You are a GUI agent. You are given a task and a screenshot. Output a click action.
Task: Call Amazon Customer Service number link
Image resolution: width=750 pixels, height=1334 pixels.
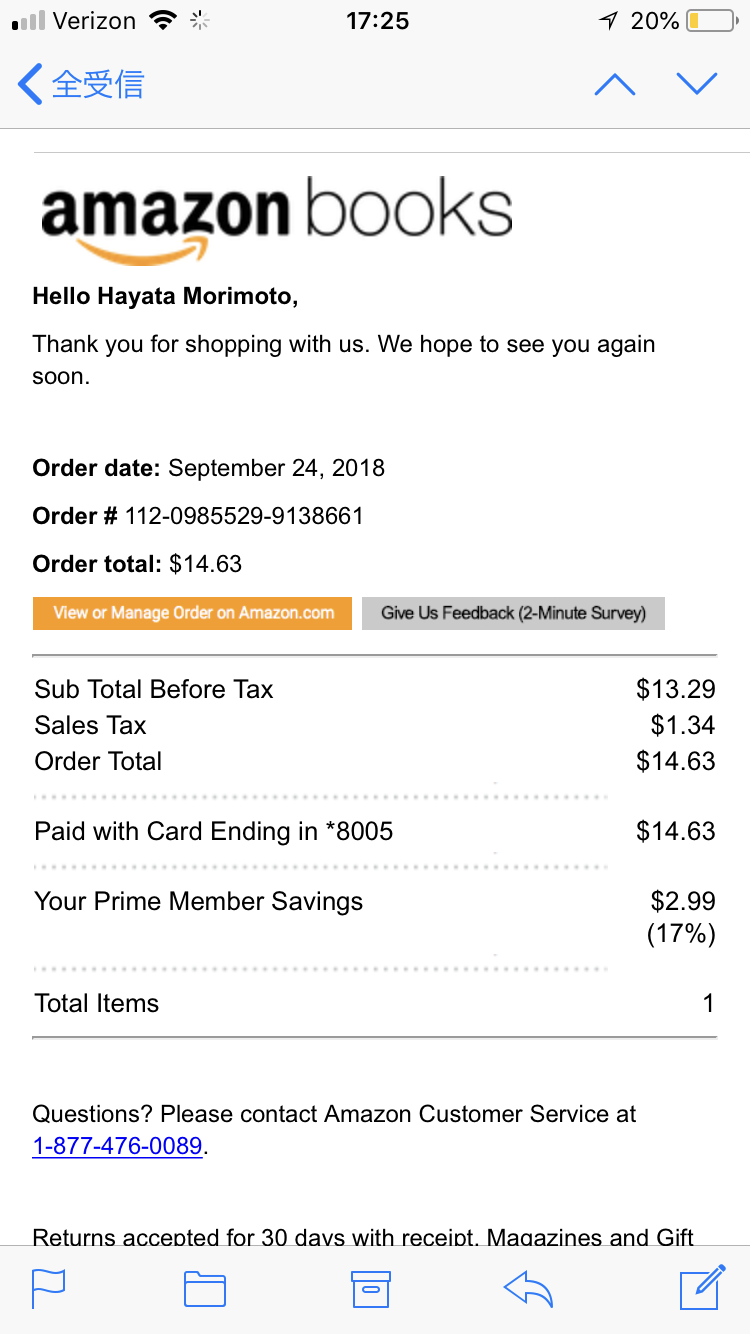pyautogui.click(x=117, y=1146)
